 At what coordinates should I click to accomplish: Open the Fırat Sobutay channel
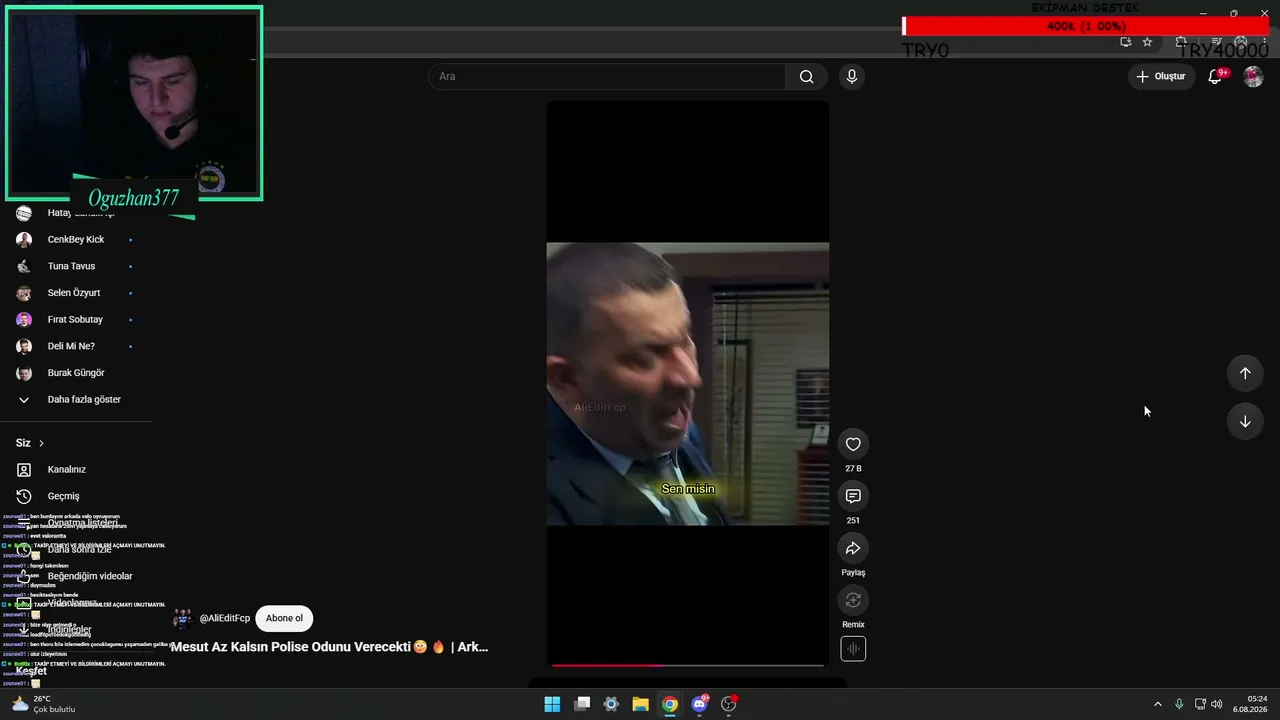pyautogui.click(x=76, y=320)
